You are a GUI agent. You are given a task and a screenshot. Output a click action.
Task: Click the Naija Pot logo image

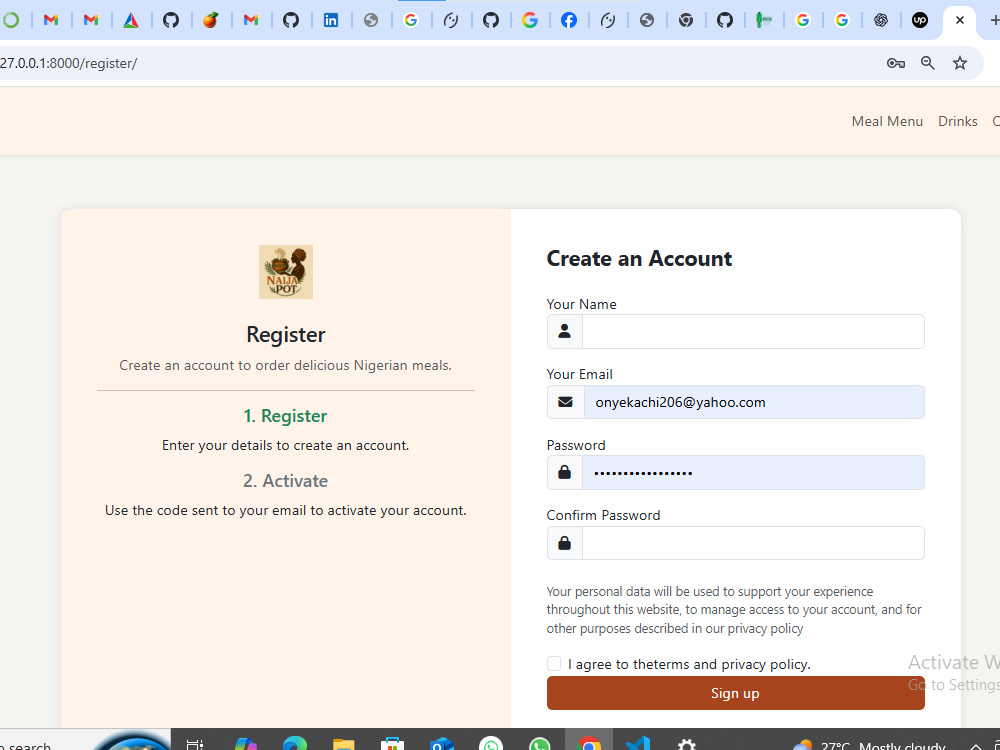(x=286, y=272)
